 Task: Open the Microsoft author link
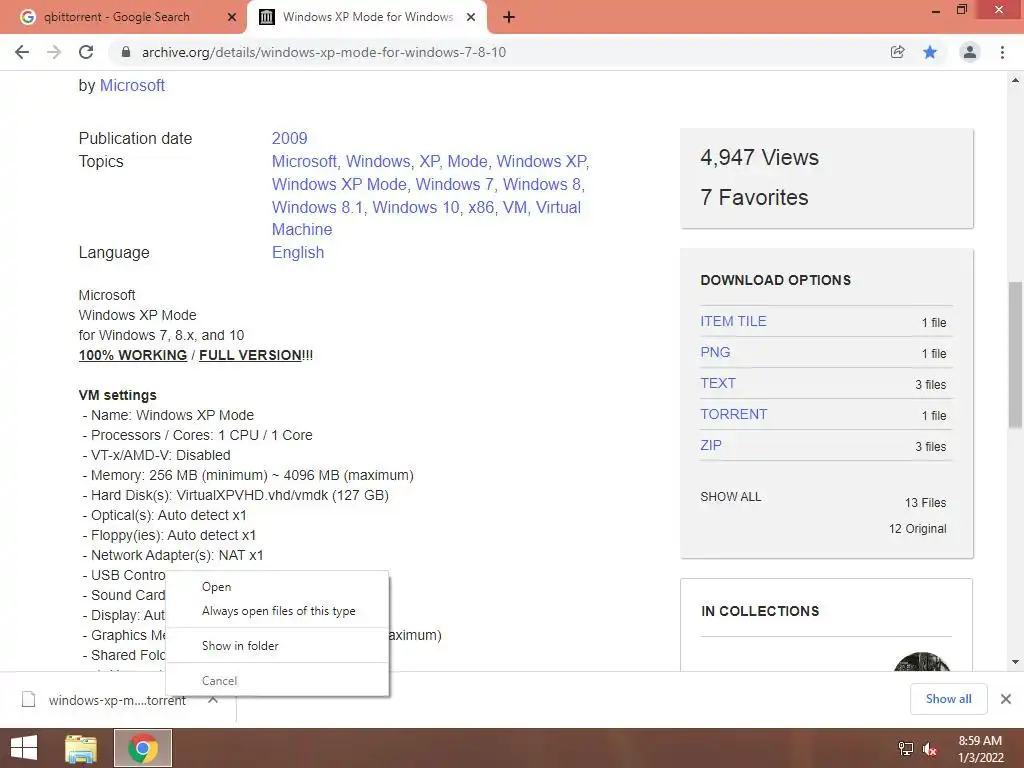pyautogui.click(x=132, y=86)
